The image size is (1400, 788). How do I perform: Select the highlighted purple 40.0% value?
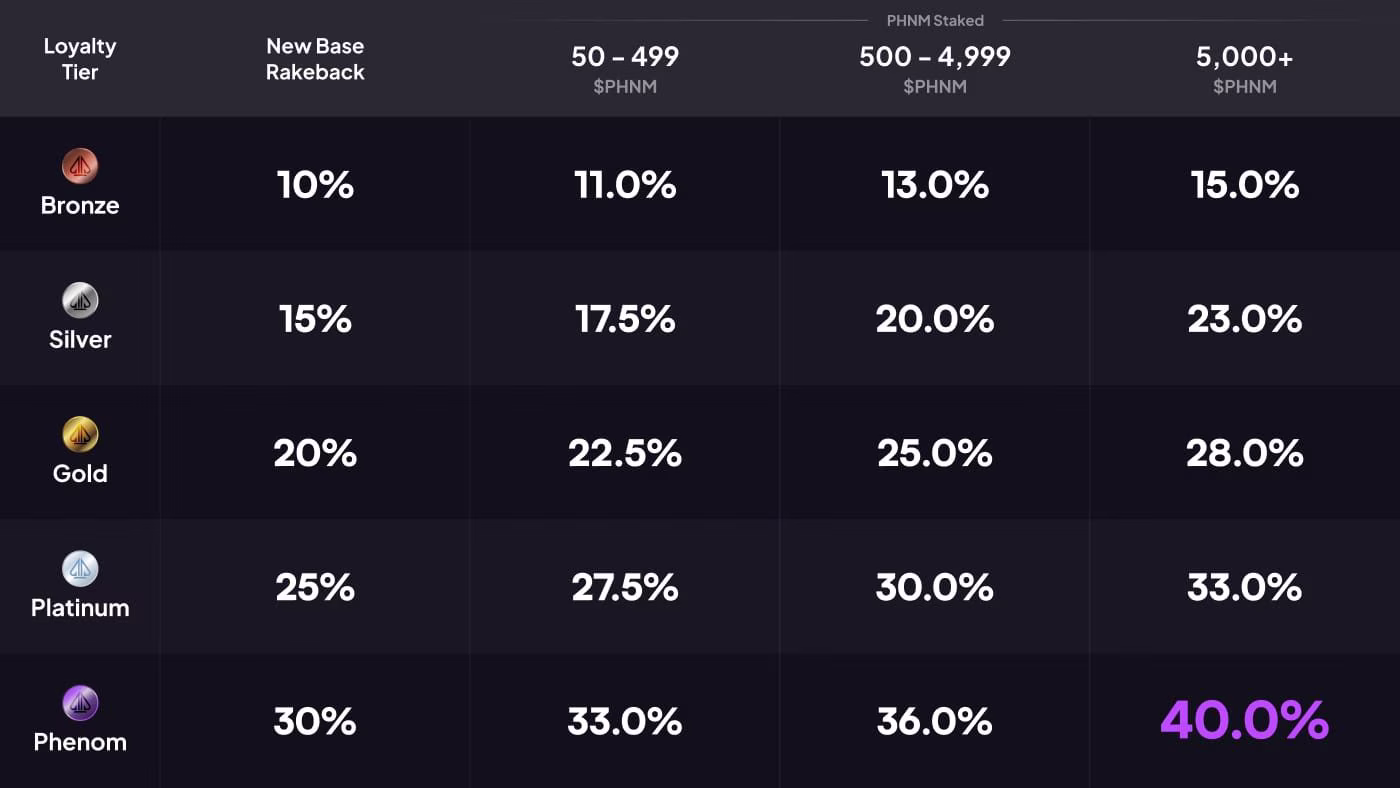1244,720
